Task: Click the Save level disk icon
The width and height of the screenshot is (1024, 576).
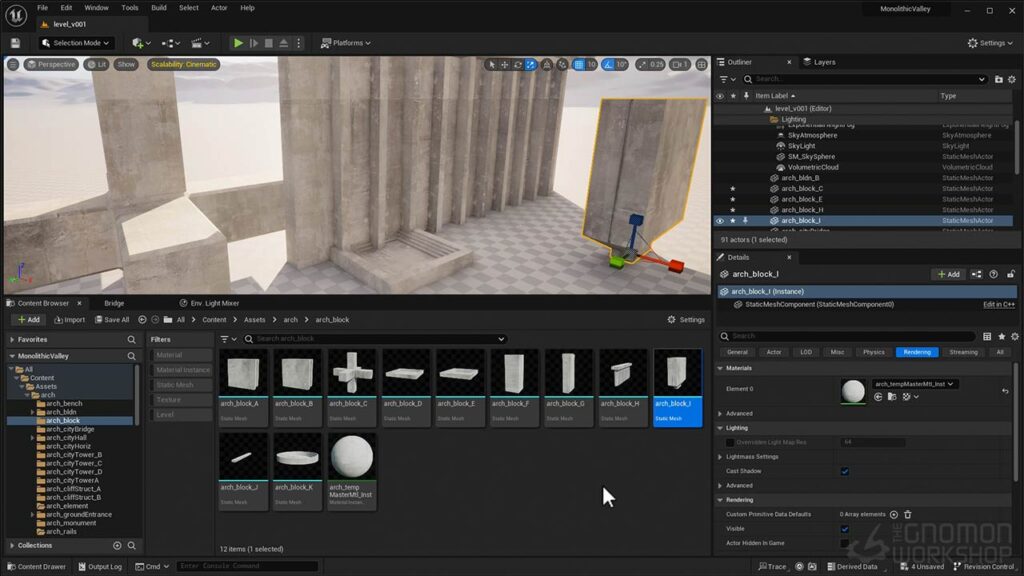Action: click(x=15, y=43)
